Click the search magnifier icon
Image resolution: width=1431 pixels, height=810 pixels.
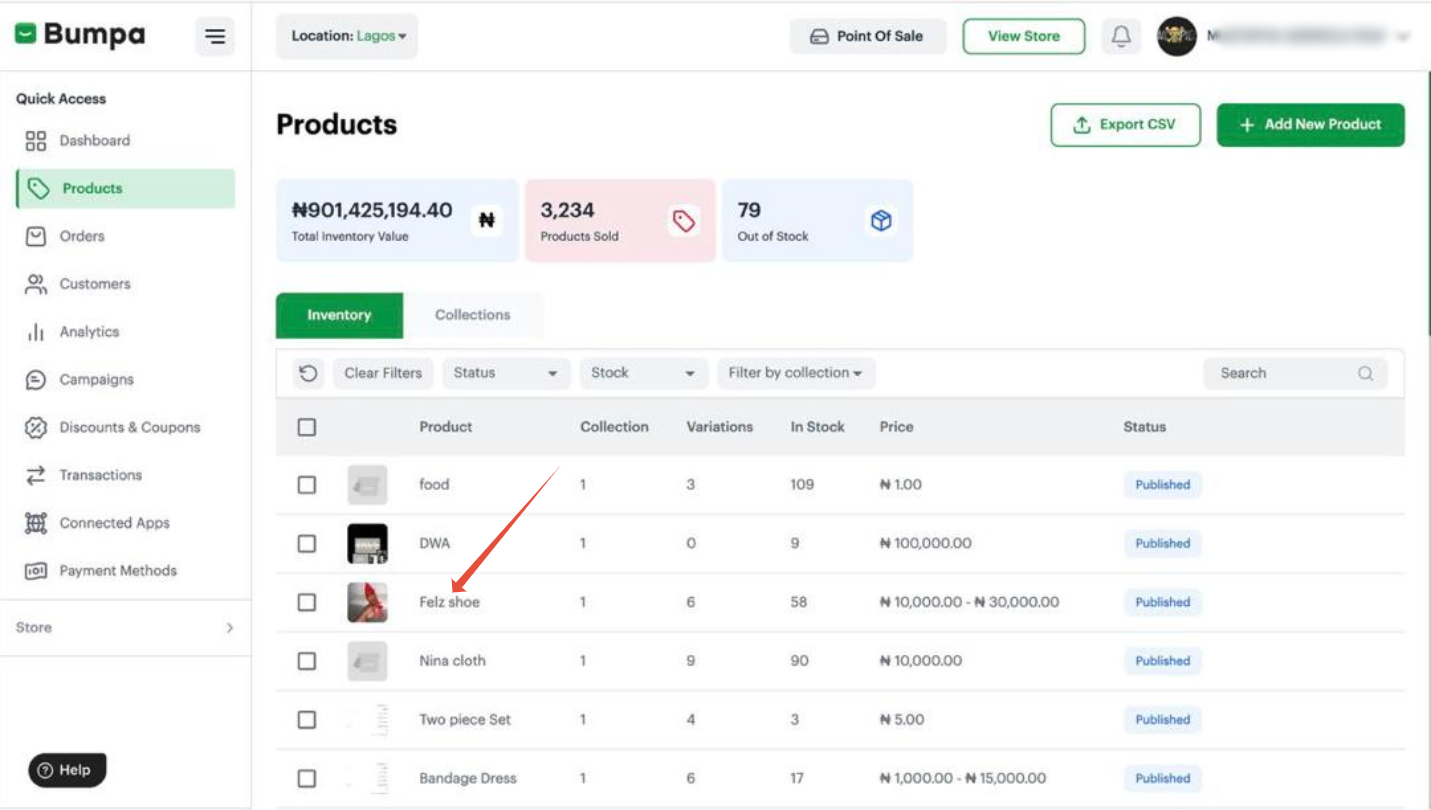(1365, 373)
